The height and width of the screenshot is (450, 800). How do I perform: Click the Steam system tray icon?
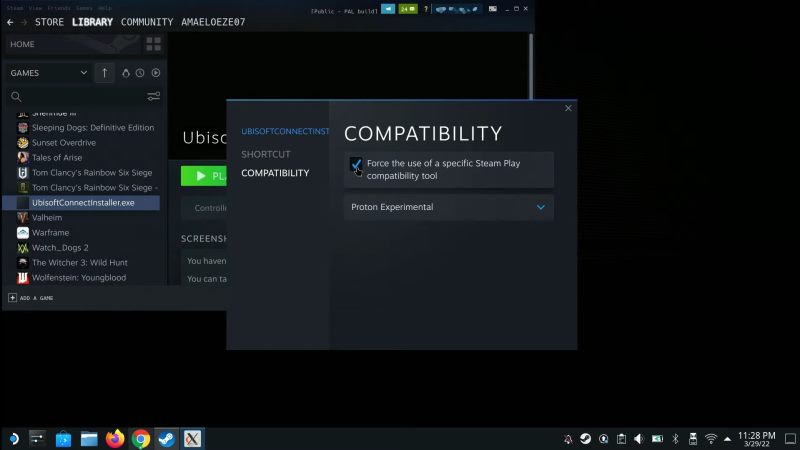[x=585, y=439]
